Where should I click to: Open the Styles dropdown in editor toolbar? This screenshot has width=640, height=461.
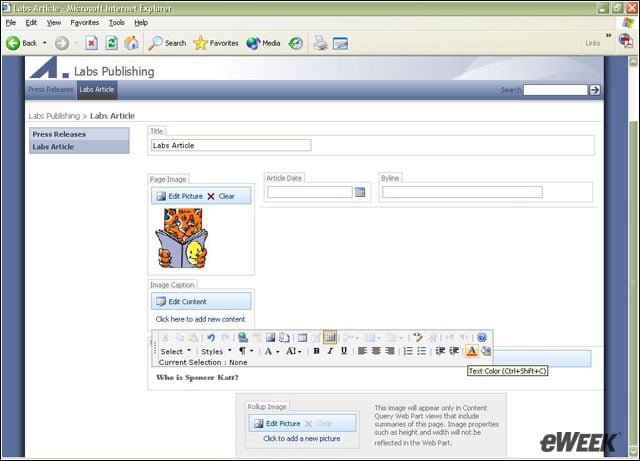(x=216, y=352)
